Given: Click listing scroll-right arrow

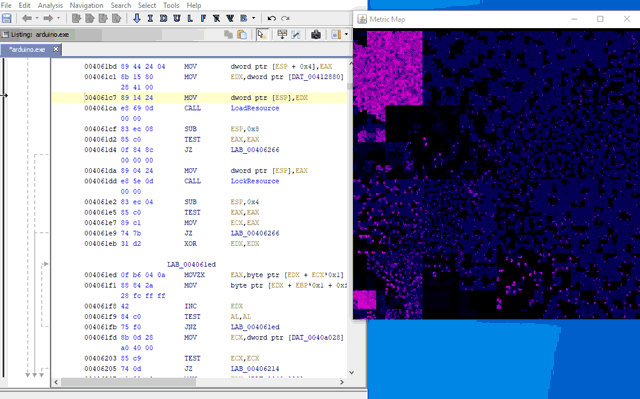Looking at the screenshot, I should [x=342, y=382].
